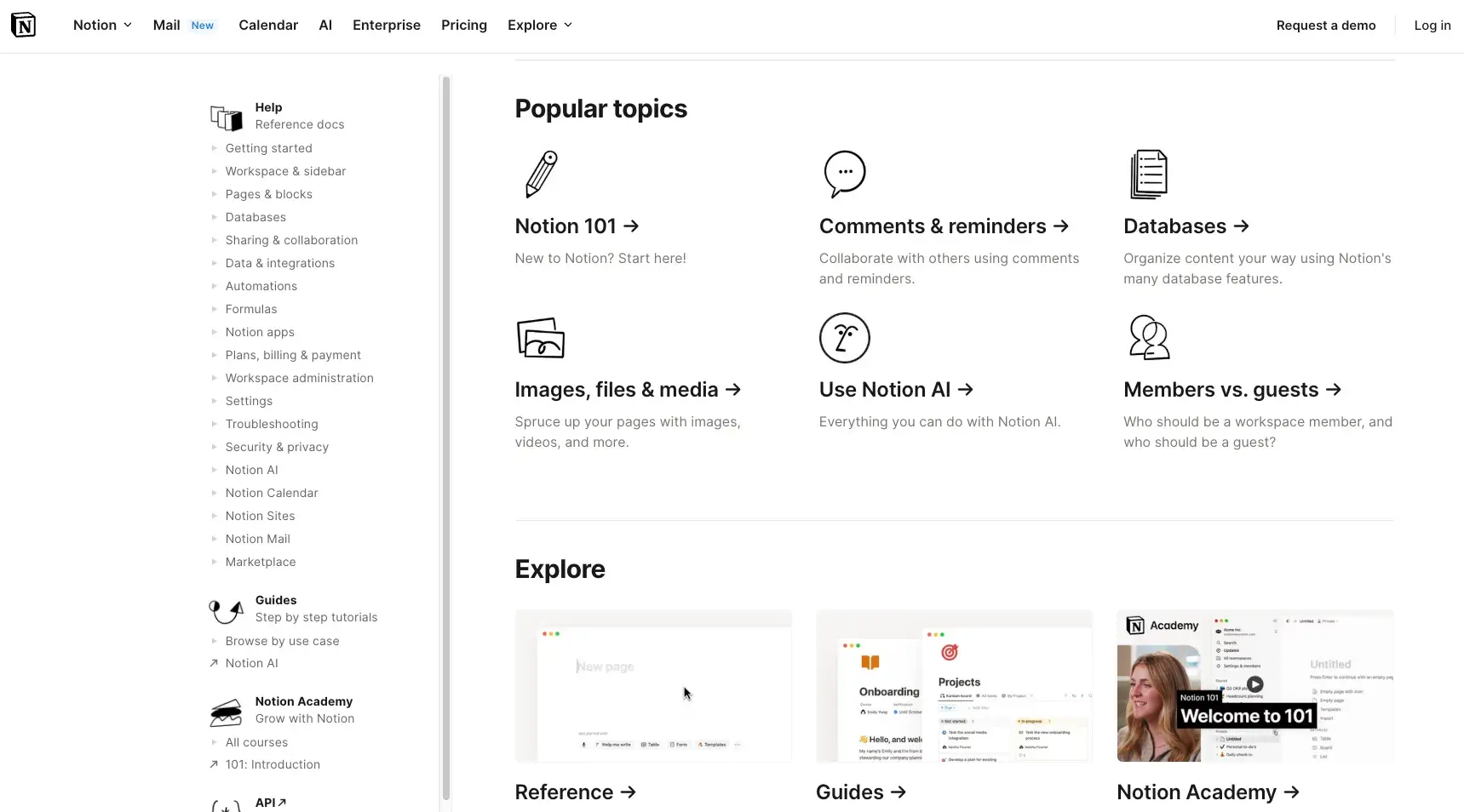
Task: Click the Log in link
Action: point(1432,25)
